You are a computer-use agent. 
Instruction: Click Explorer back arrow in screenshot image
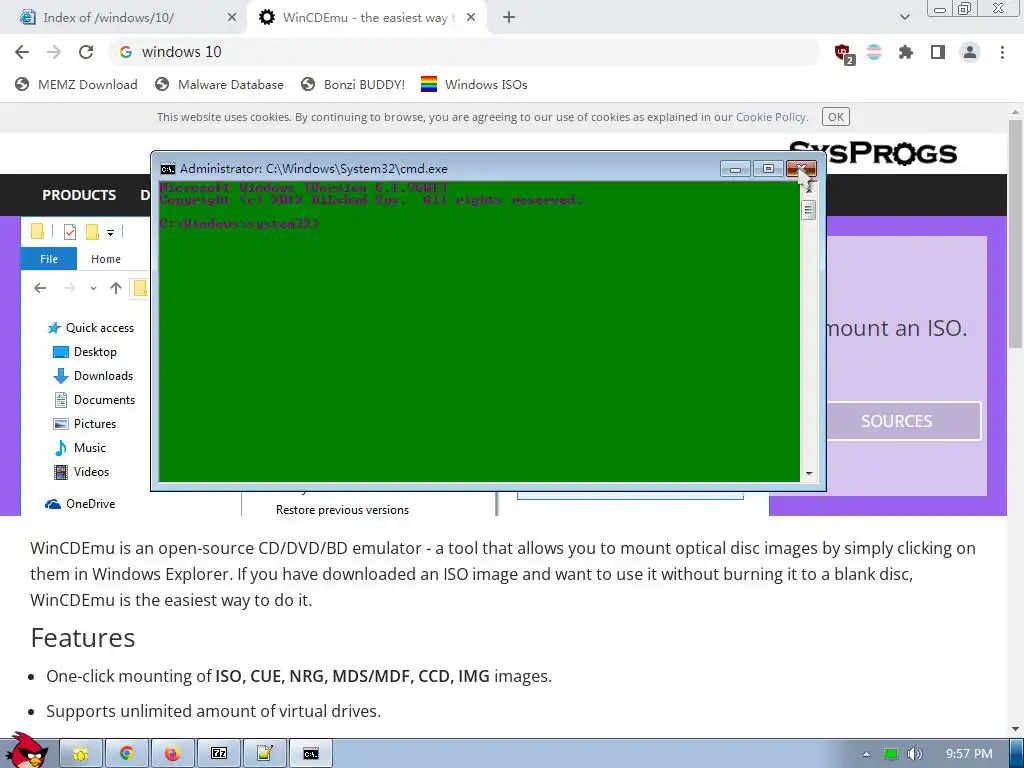pyautogui.click(x=40, y=288)
